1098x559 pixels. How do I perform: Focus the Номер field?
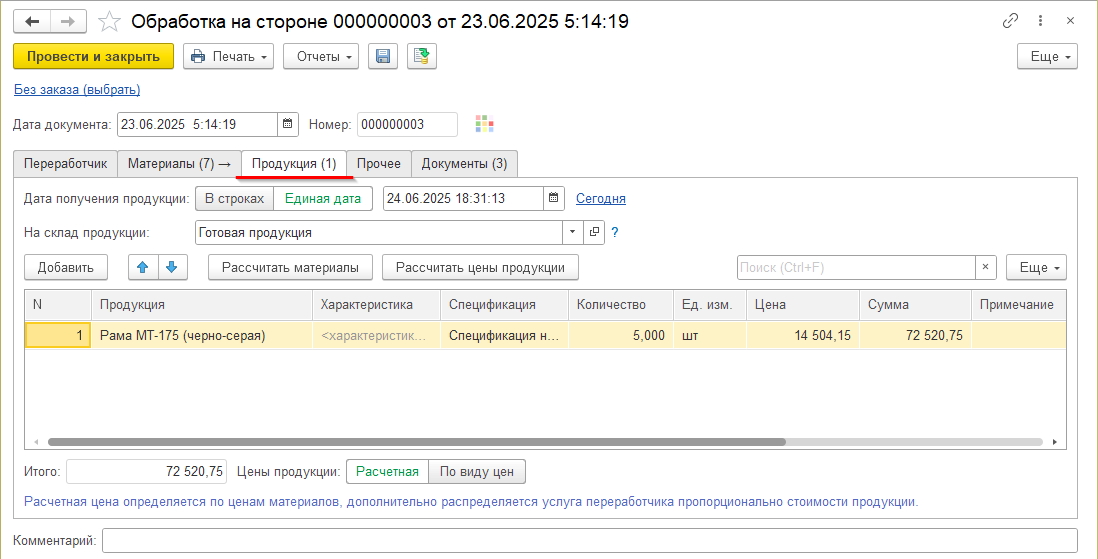click(408, 125)
